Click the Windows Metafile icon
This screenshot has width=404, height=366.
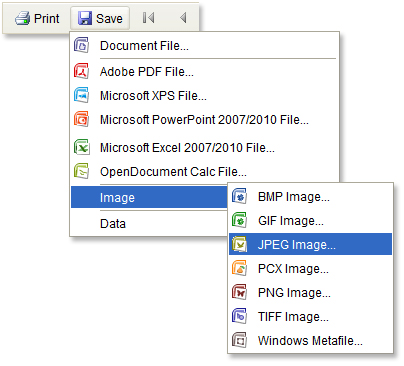[239, 340]
